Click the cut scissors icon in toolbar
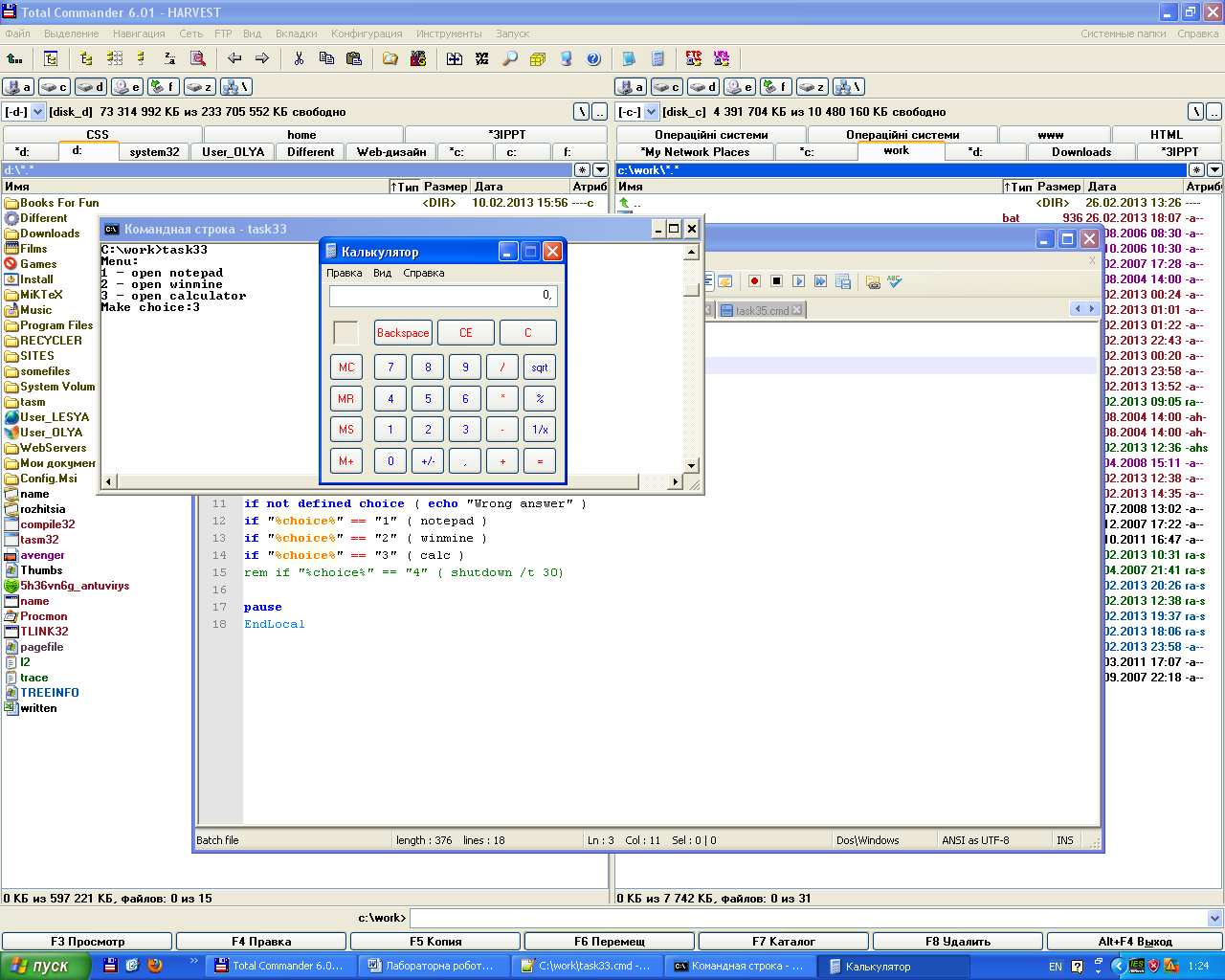 [x=300, y=58]
